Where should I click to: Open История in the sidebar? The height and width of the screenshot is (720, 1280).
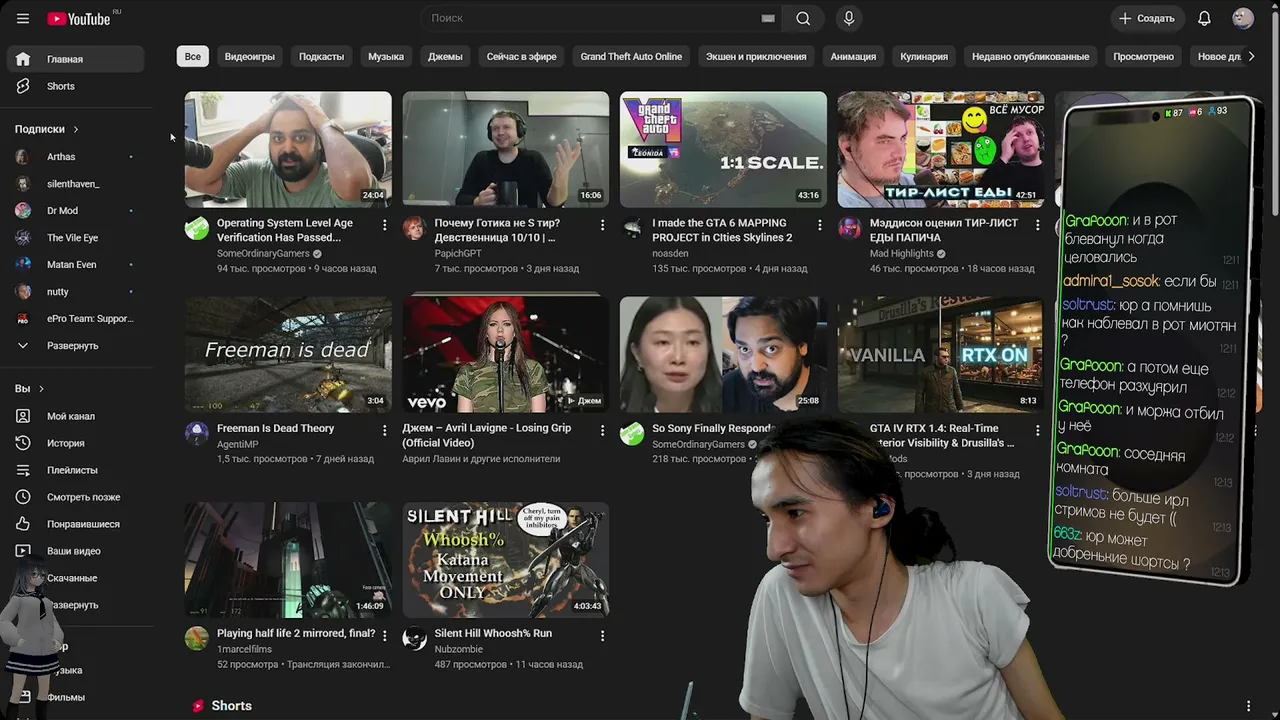(x=75, y=443)
